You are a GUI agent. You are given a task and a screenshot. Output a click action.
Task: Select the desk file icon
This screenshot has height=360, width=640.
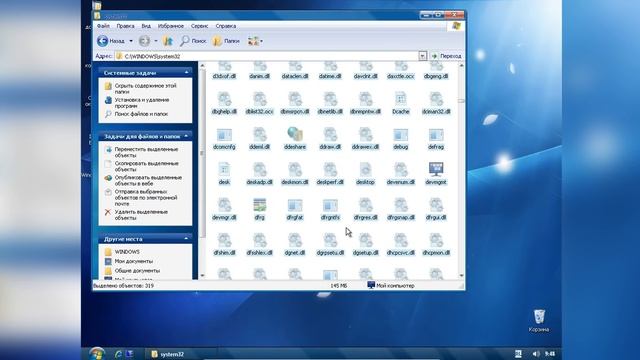click(x=224, y=169)
